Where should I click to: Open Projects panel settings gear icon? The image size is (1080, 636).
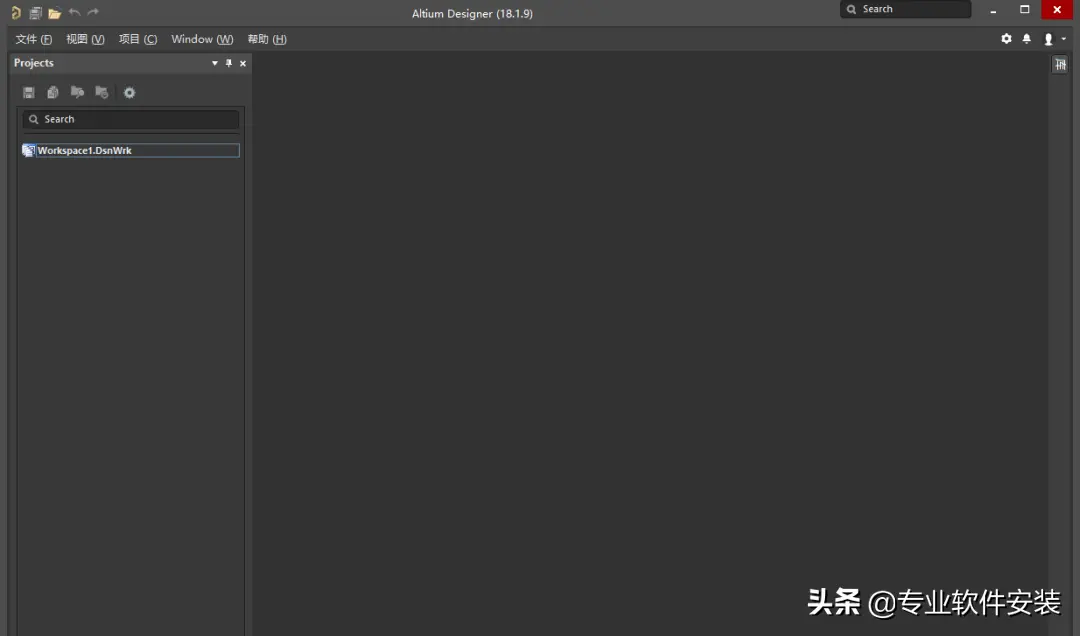click(129, 92)
